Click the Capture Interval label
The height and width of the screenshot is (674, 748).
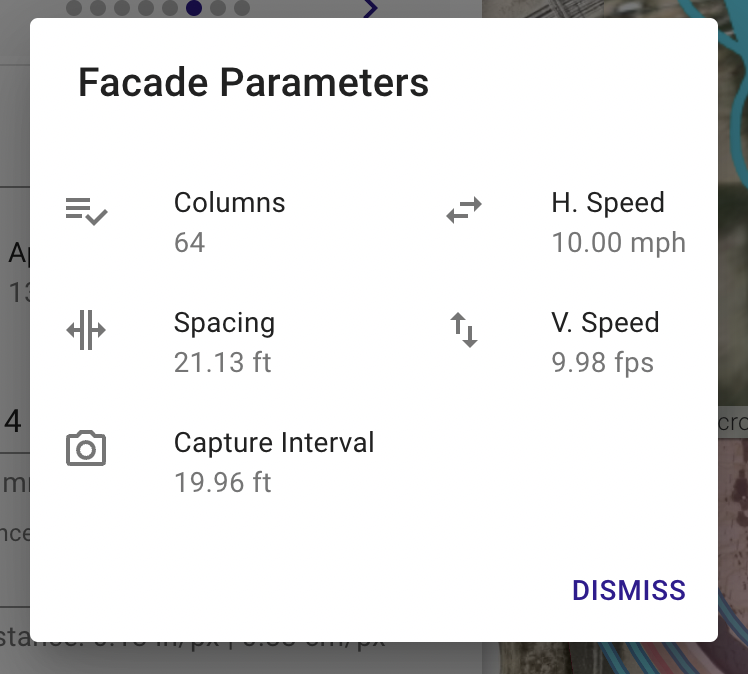point(274,442)
